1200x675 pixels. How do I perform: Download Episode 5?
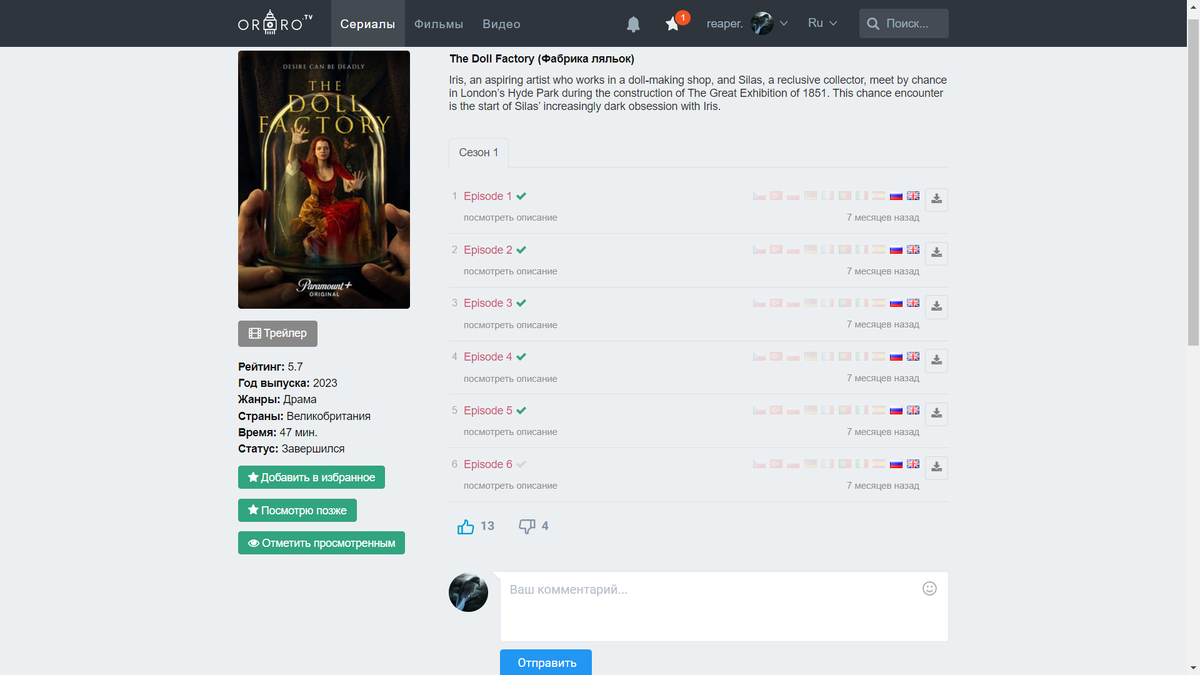(936, 413)
